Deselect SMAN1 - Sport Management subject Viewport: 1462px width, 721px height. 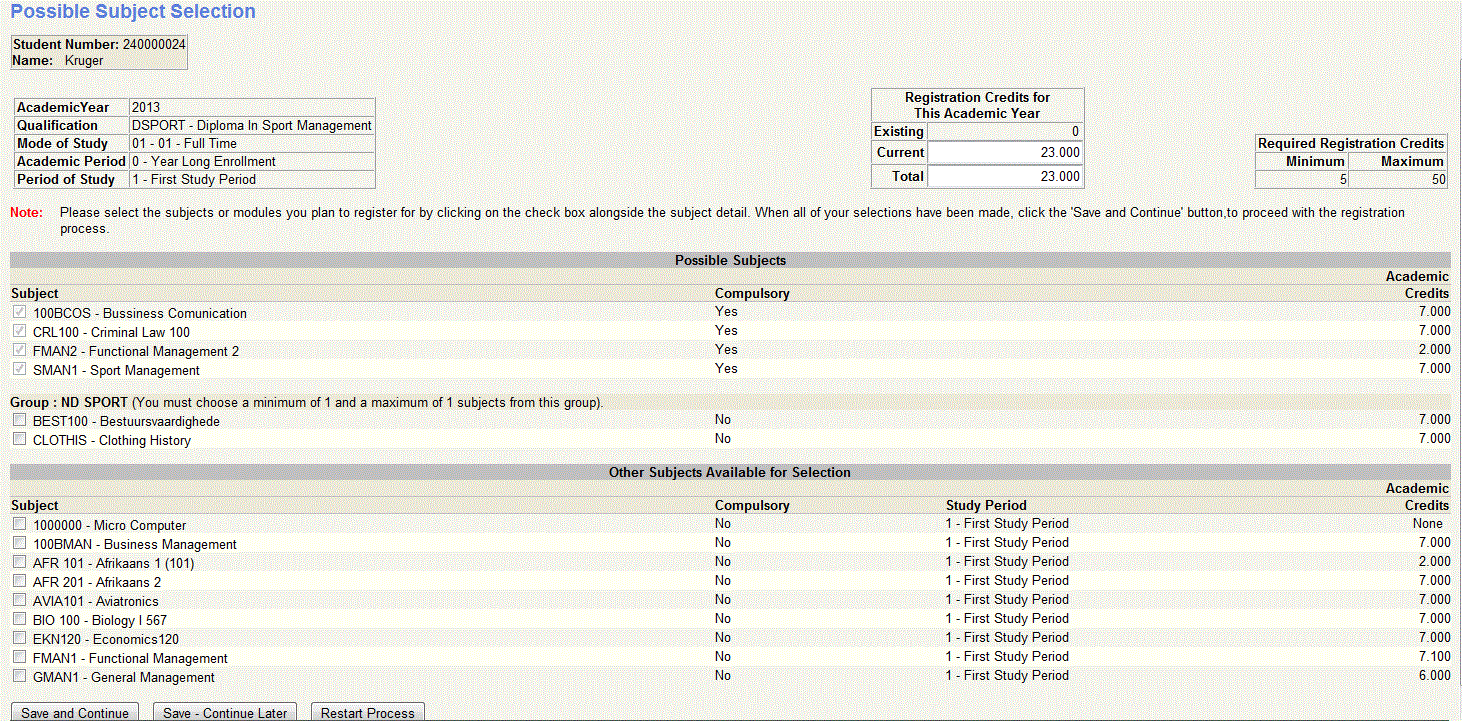[18, 368]
